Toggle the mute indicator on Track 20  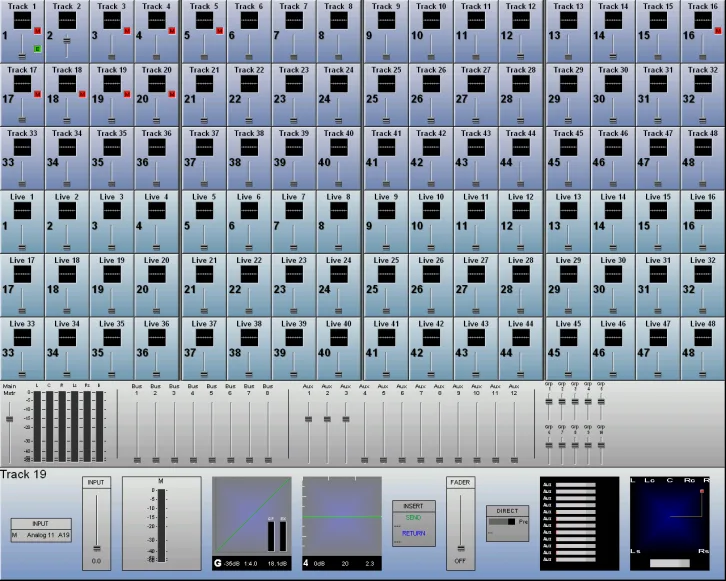click(172, 94)
